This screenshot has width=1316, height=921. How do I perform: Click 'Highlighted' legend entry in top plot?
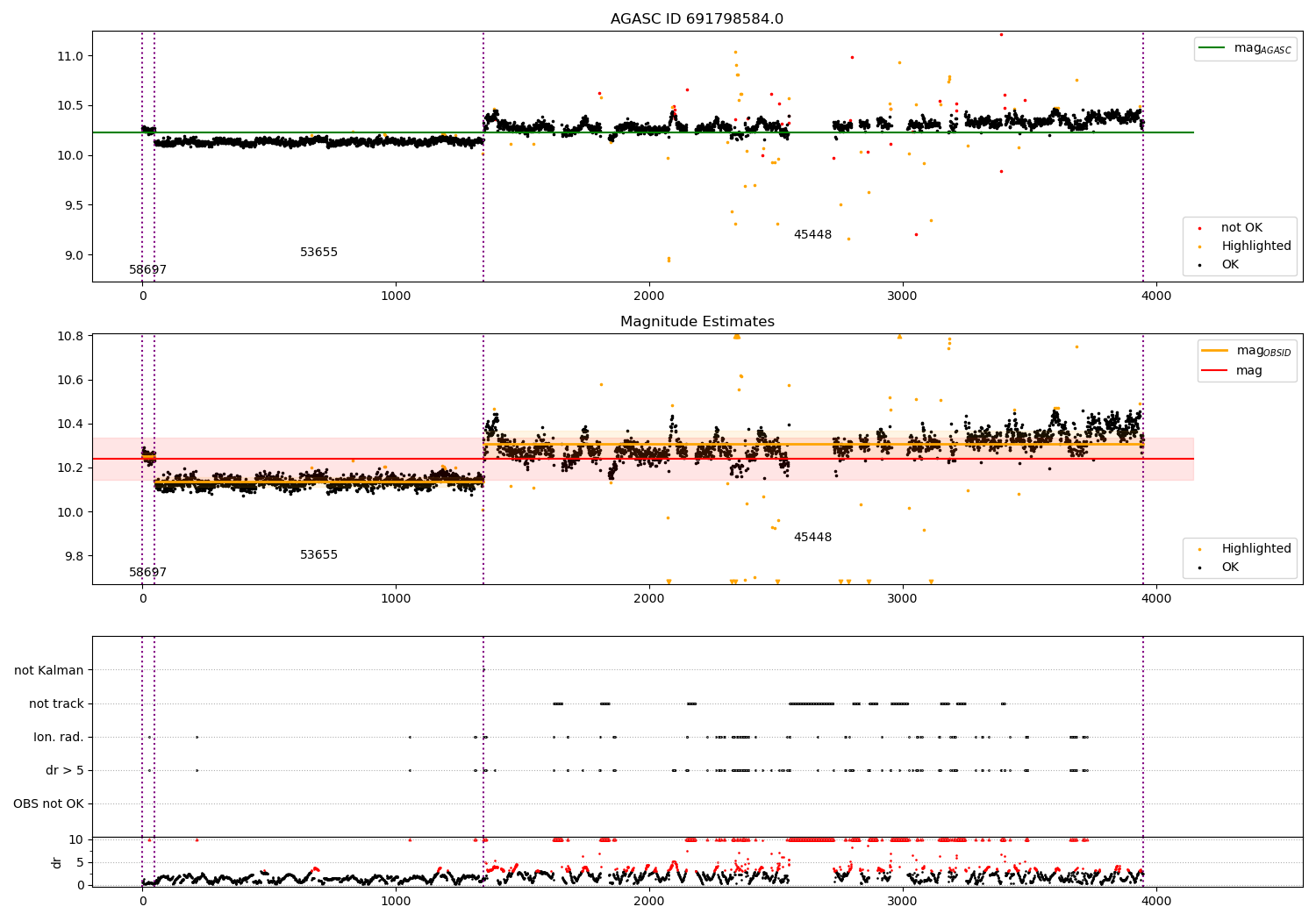tap(1244, 246)
